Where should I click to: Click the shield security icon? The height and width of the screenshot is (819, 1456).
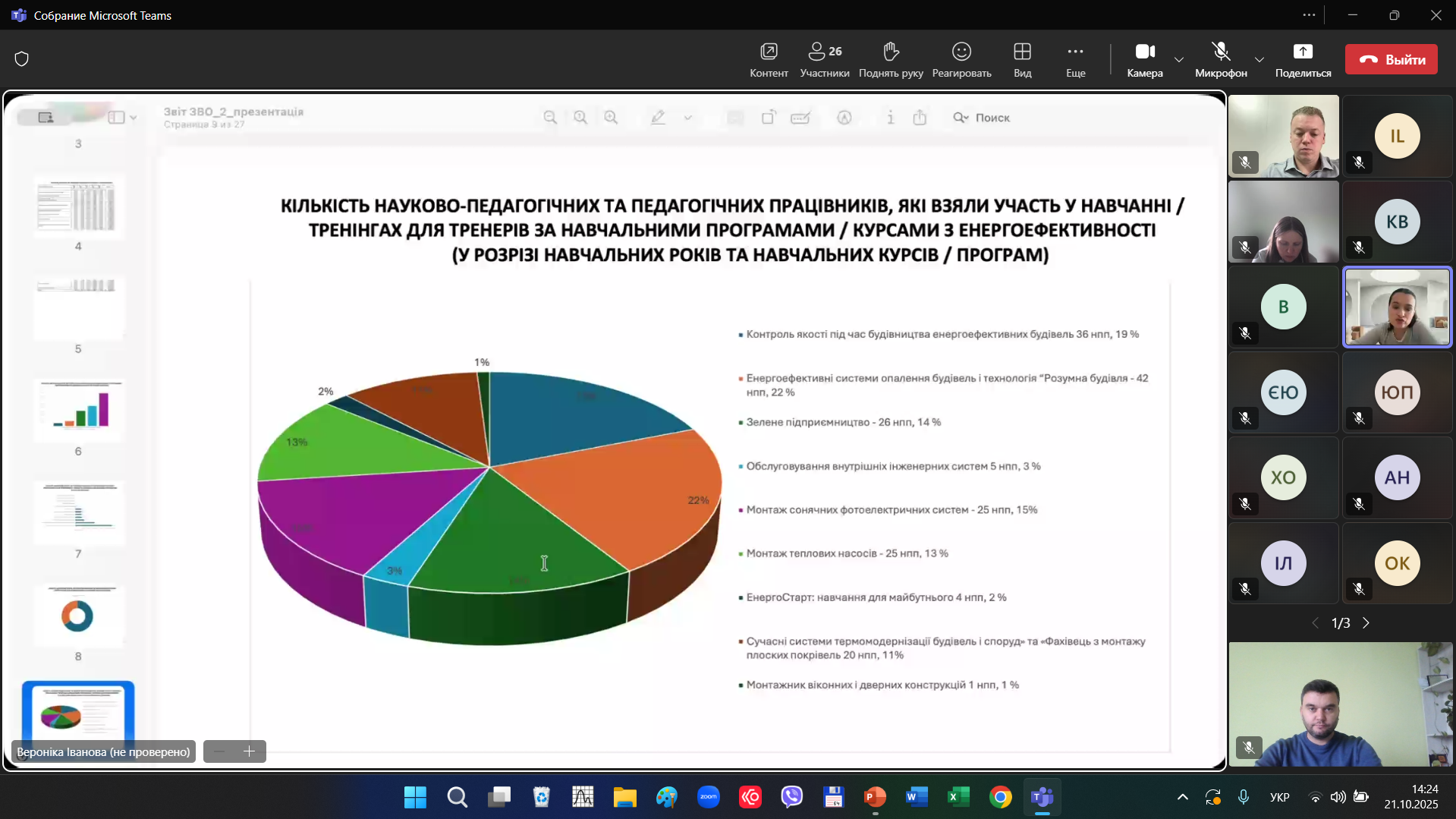click(22, 59)
